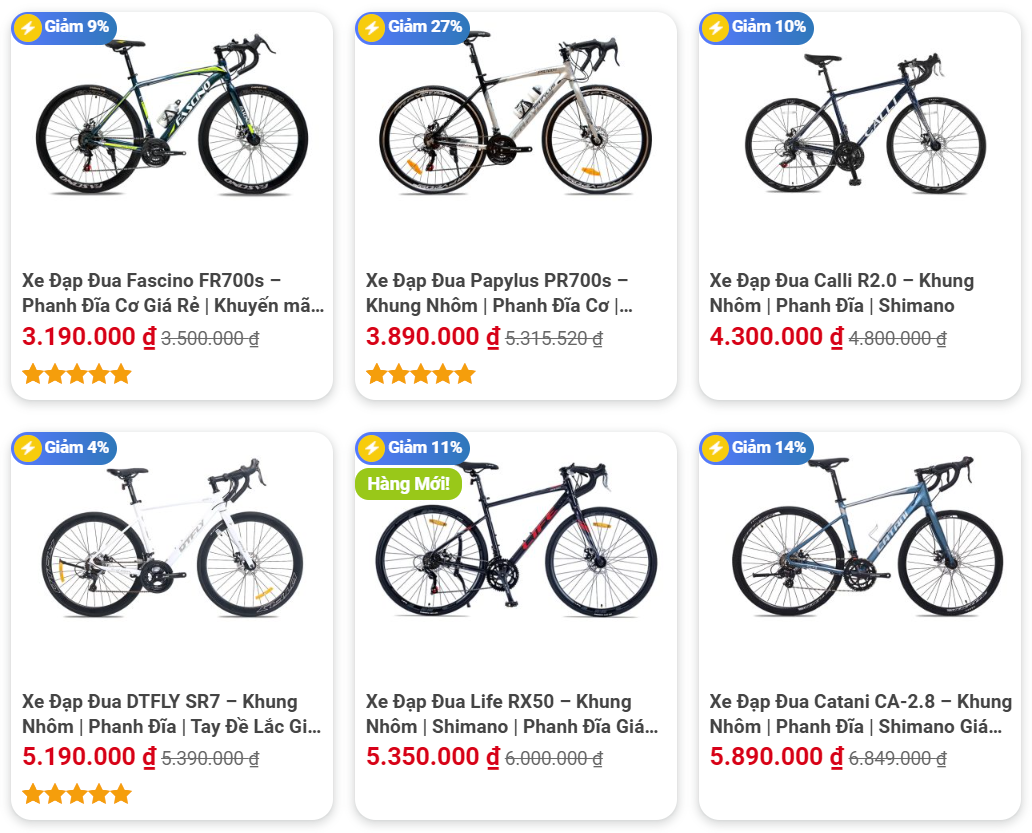1032x833 pixels.
Task: Click the lightning icon on Giảm 14% badge
Action: point(715,449)
